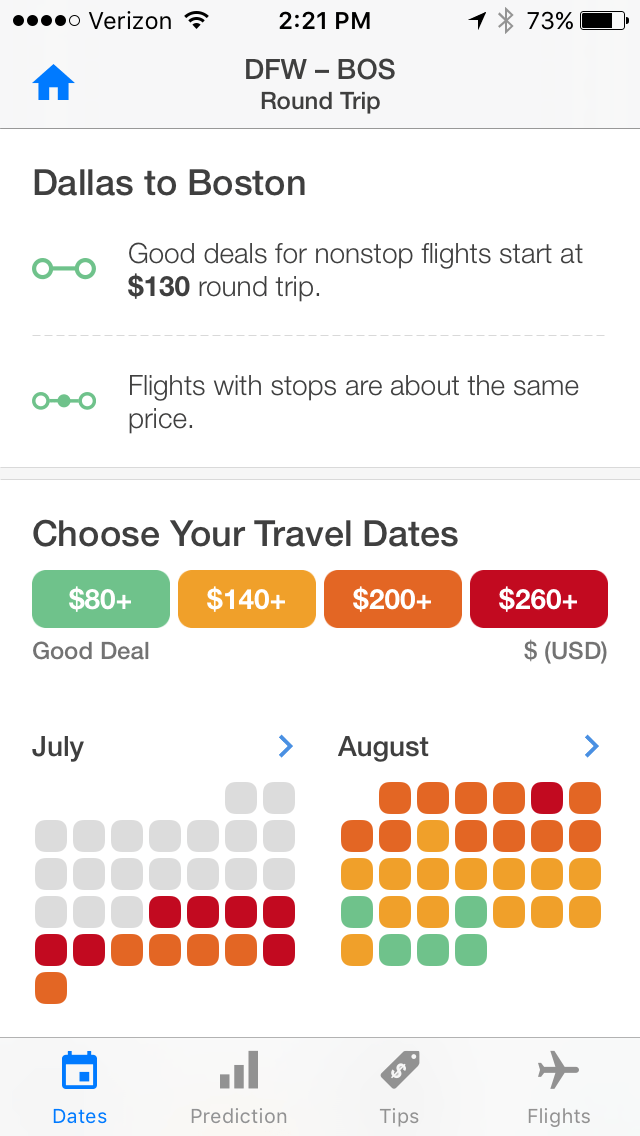
Task: Tap the July month label
Action: [58, 747]
